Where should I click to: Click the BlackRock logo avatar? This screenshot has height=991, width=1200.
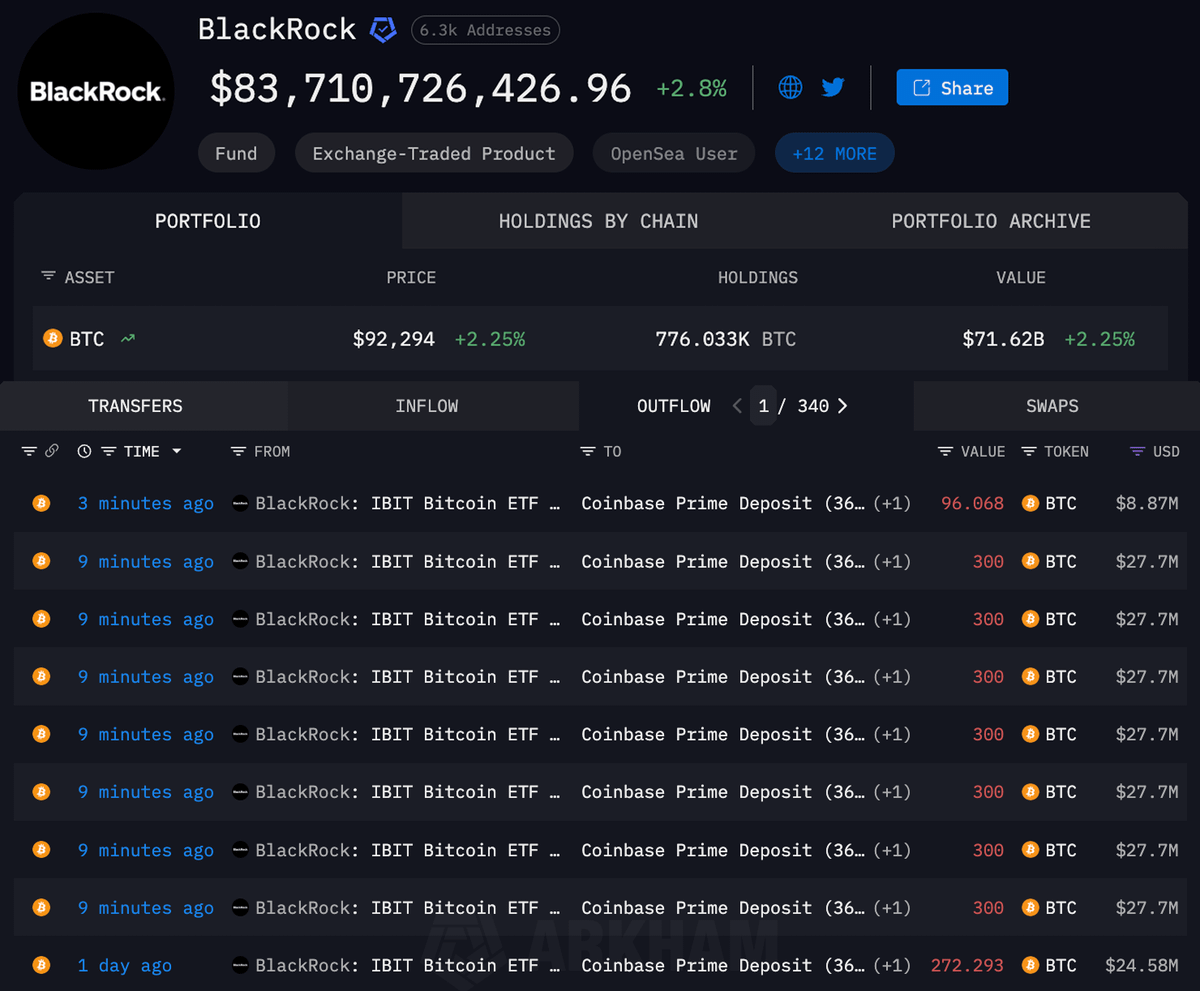(x=96, y=92)
